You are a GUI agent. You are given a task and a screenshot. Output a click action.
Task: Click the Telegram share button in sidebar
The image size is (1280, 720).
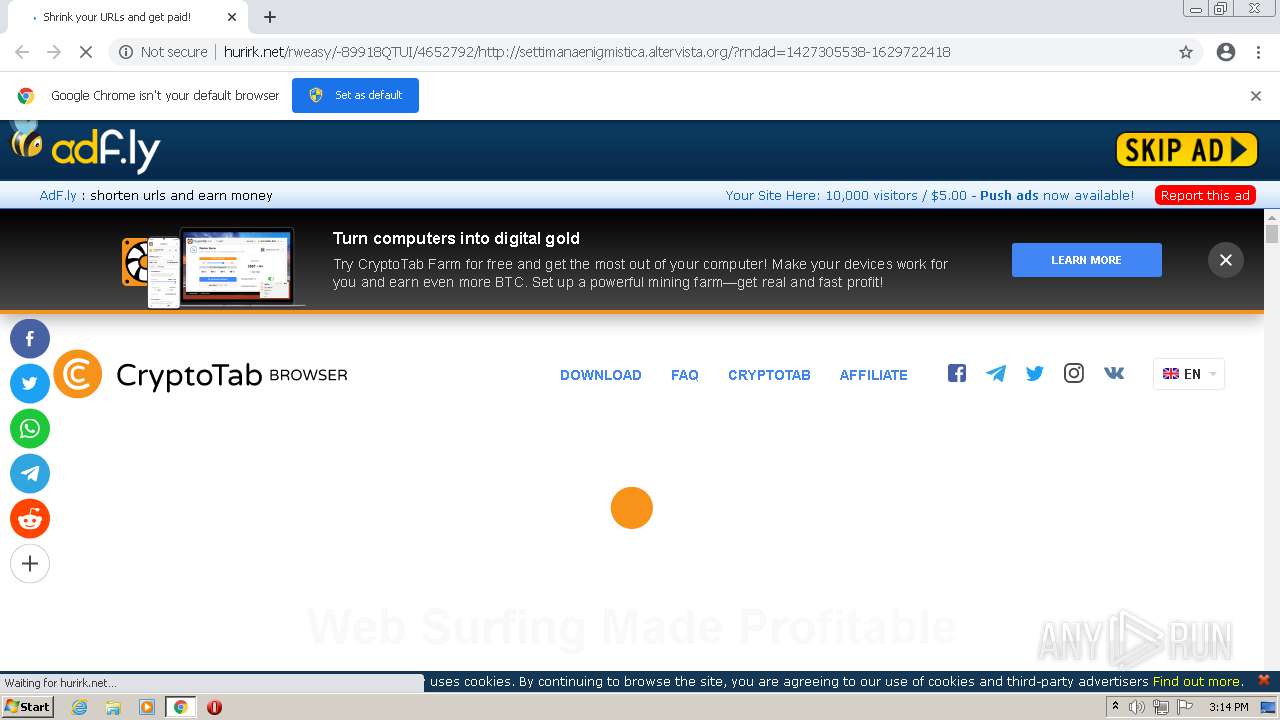(x=30, y=473)
